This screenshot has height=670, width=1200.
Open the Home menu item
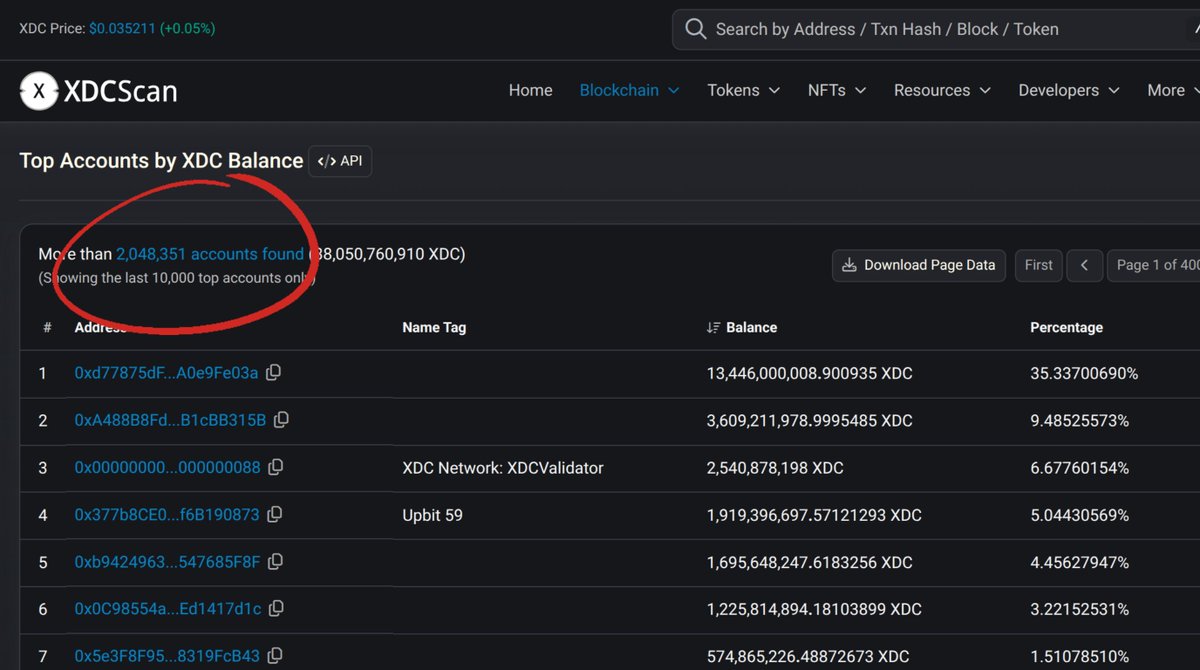tap(530, 90)
